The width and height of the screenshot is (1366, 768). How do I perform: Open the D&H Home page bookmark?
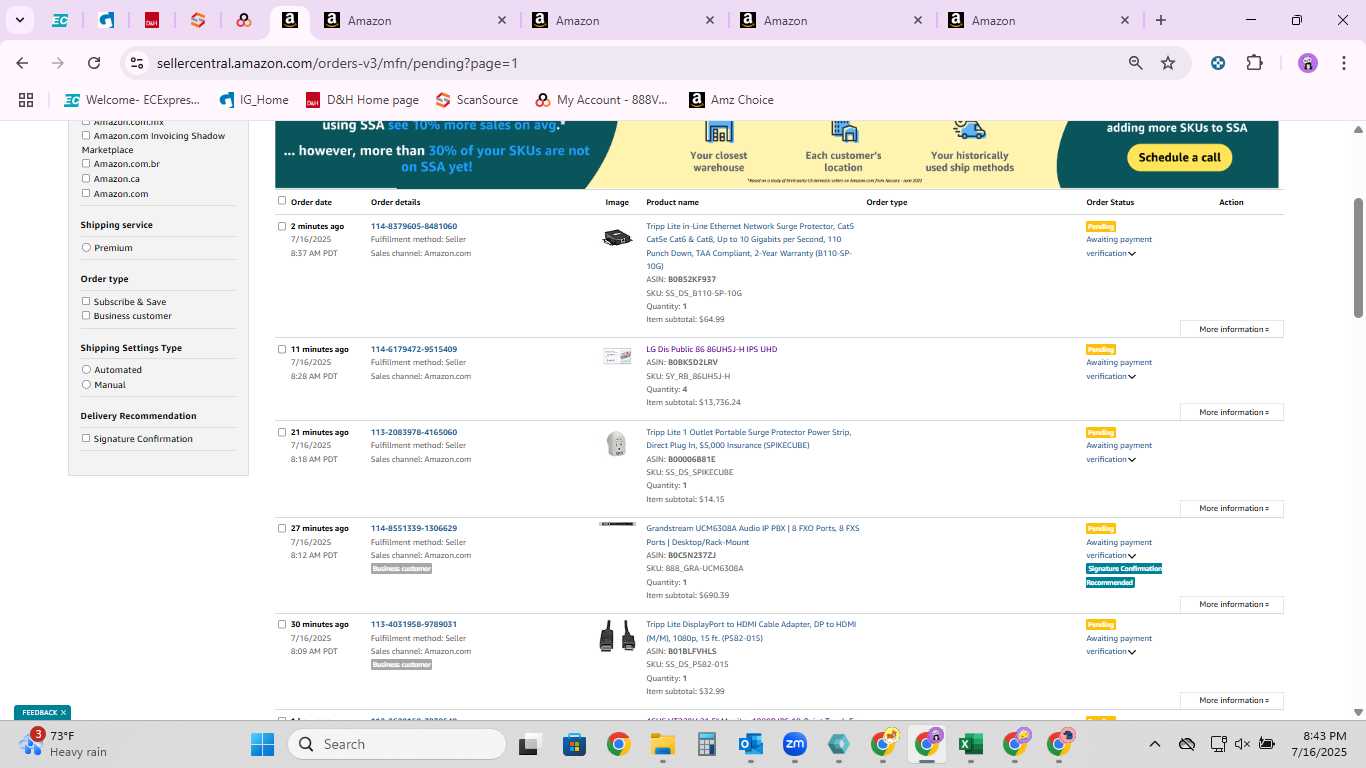[x=362, y=100]
